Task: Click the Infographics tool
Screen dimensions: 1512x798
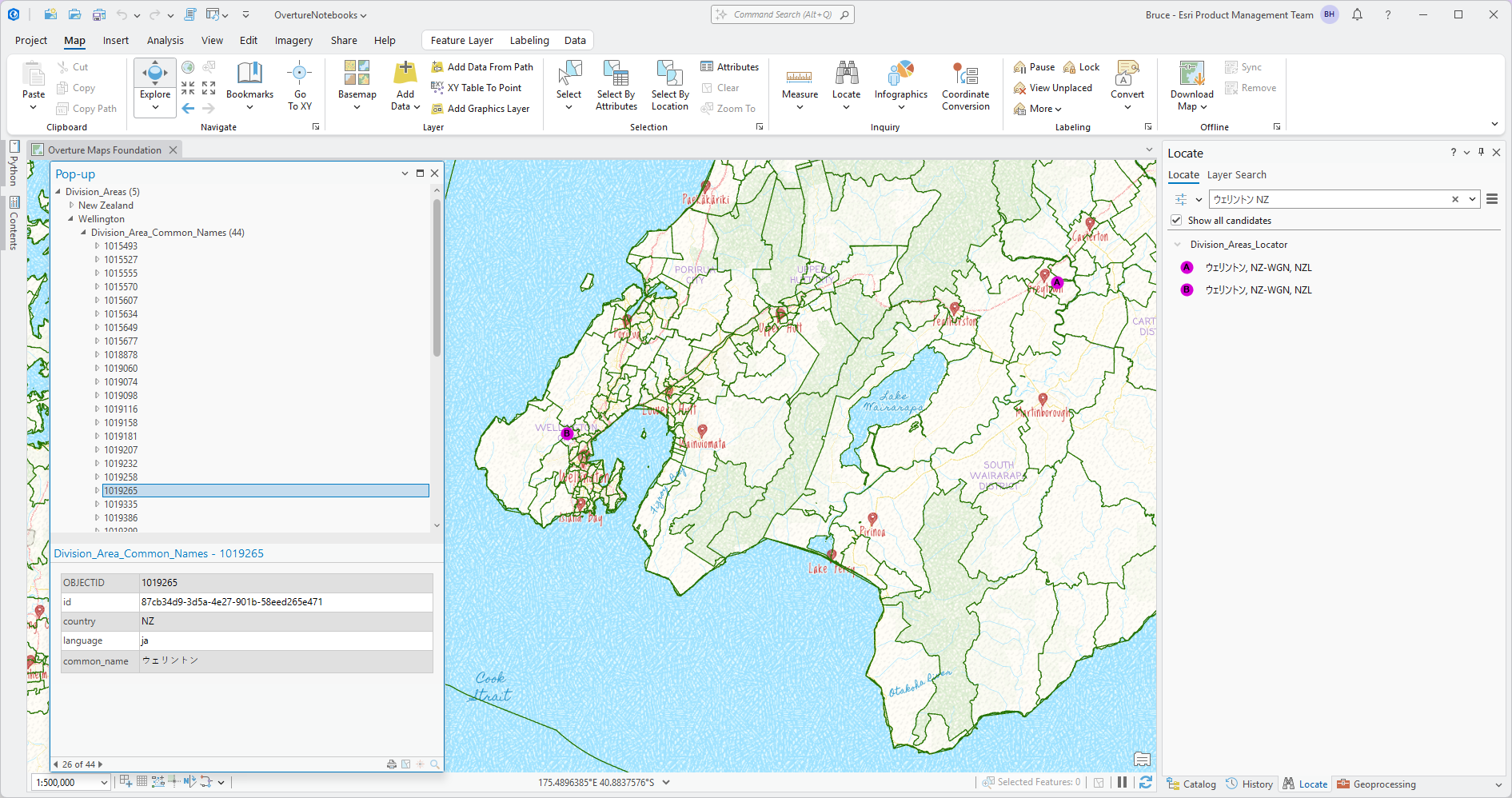Action: [901, 86]
